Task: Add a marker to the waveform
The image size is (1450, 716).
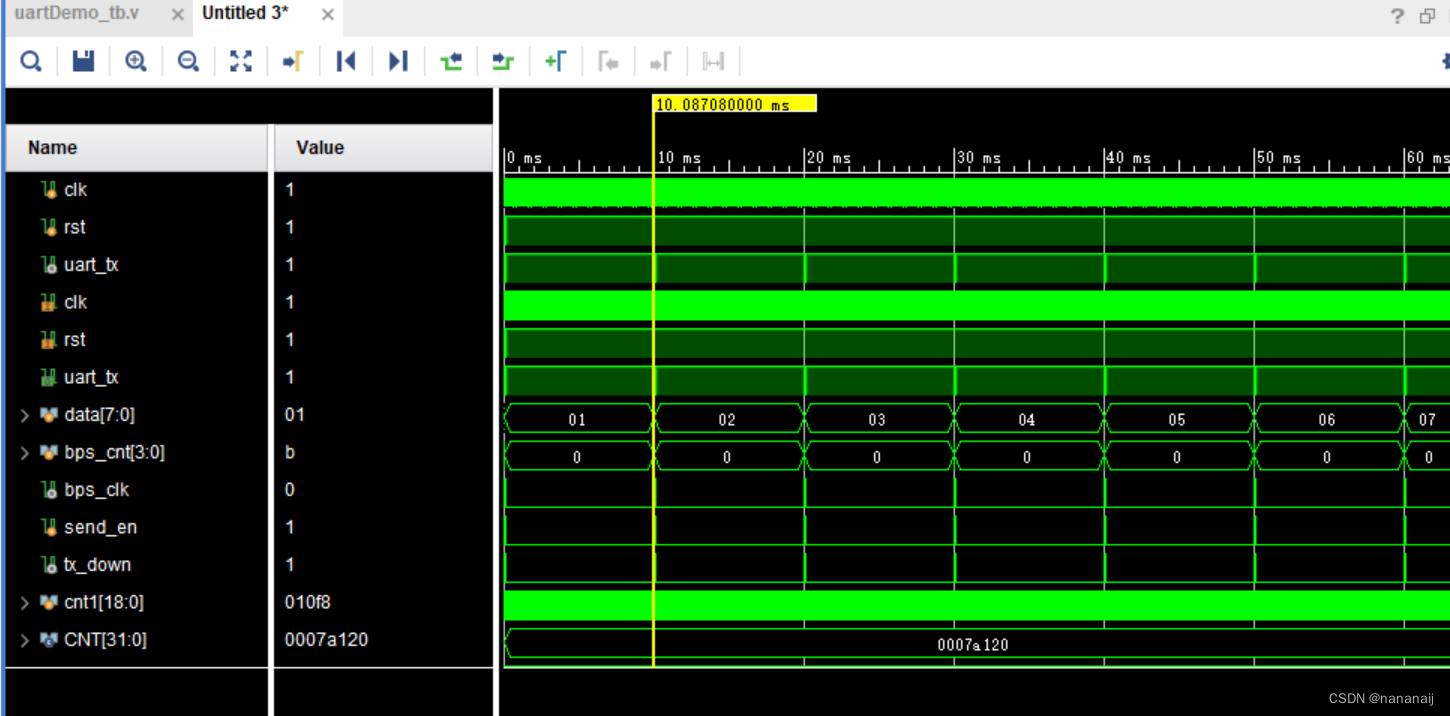Action: [x=555, y=62]
